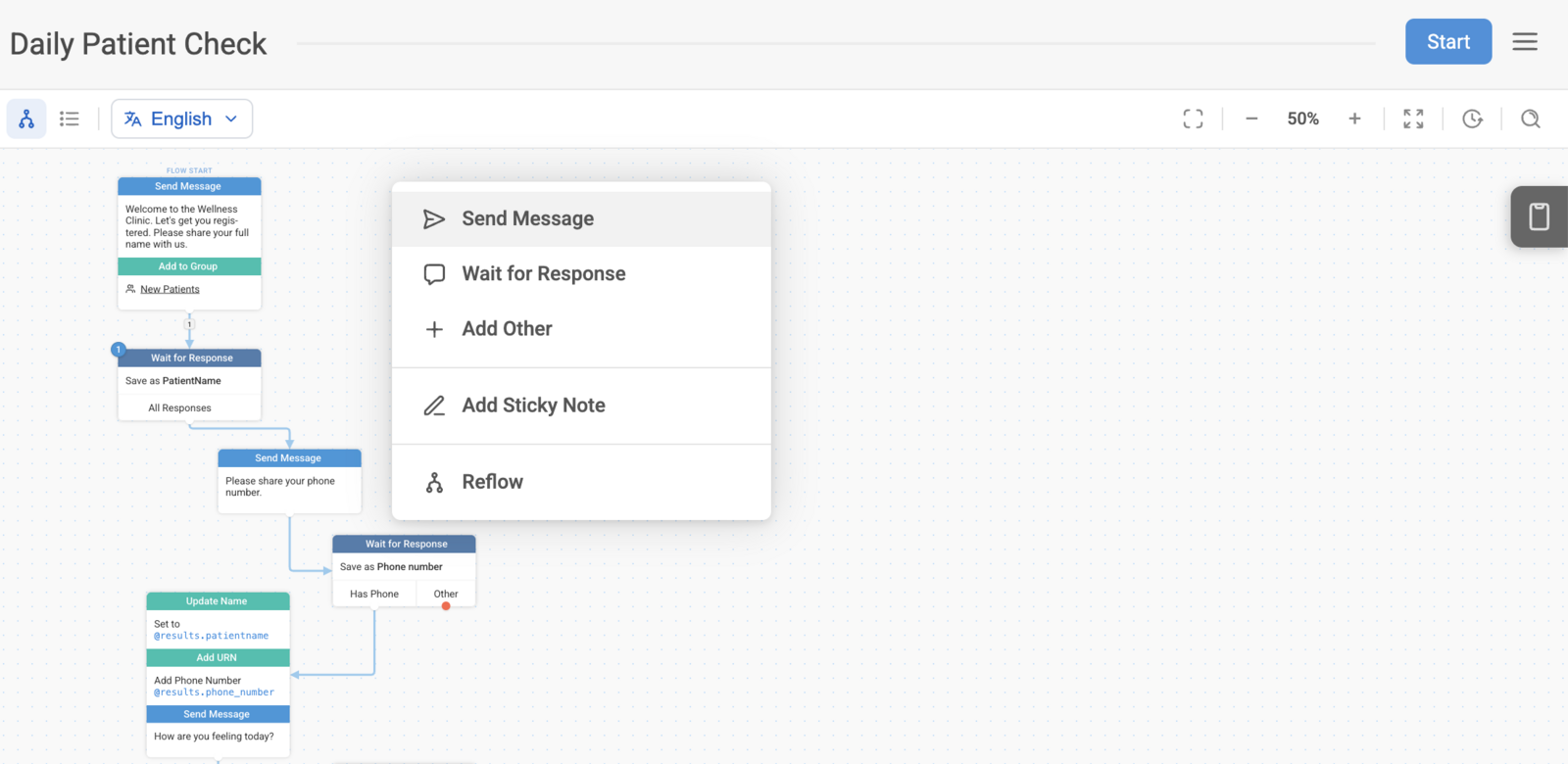The image size is (1568, 764).
Task: Click the search magnifier icon
Action: pos(1531,119)
